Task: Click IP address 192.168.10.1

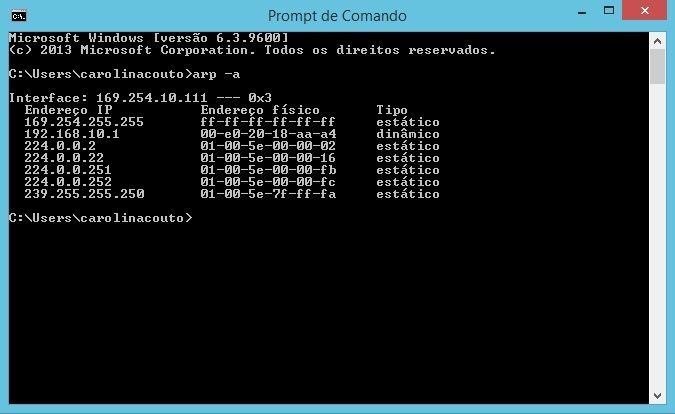Action: [72, 134]
